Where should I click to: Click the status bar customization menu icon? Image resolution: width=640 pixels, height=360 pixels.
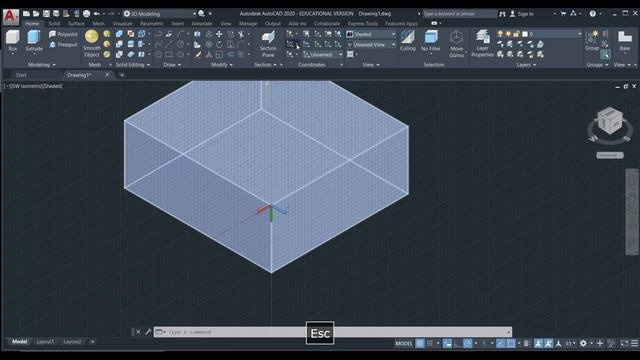coord(634,343)
